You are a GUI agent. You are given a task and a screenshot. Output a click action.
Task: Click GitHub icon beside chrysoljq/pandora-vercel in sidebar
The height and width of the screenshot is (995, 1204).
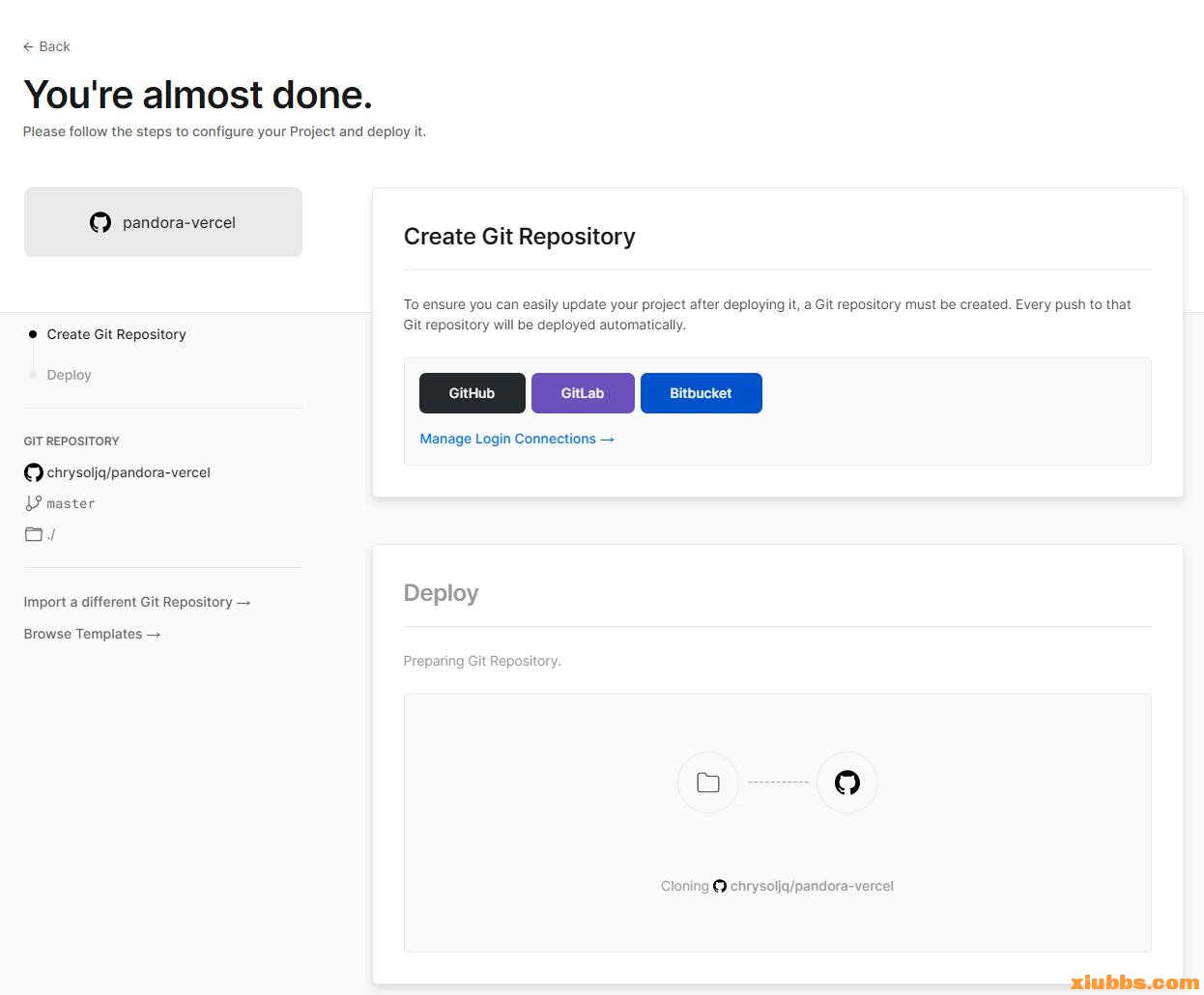[x=34, y=472]
